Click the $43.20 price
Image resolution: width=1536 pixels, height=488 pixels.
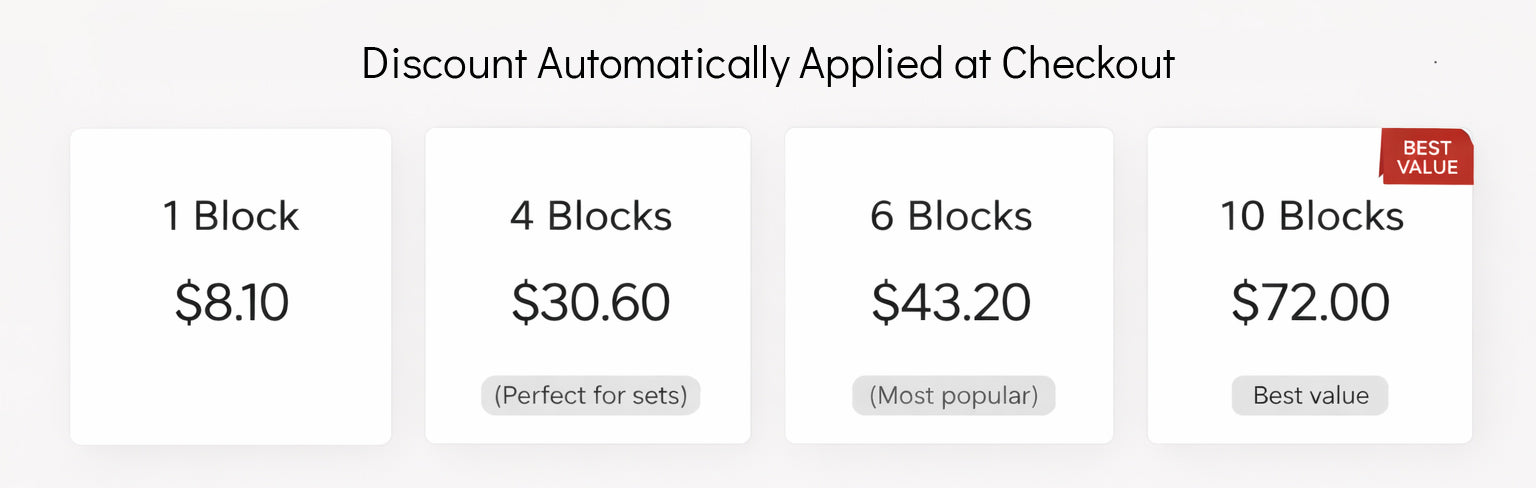(x=951, y=302)
